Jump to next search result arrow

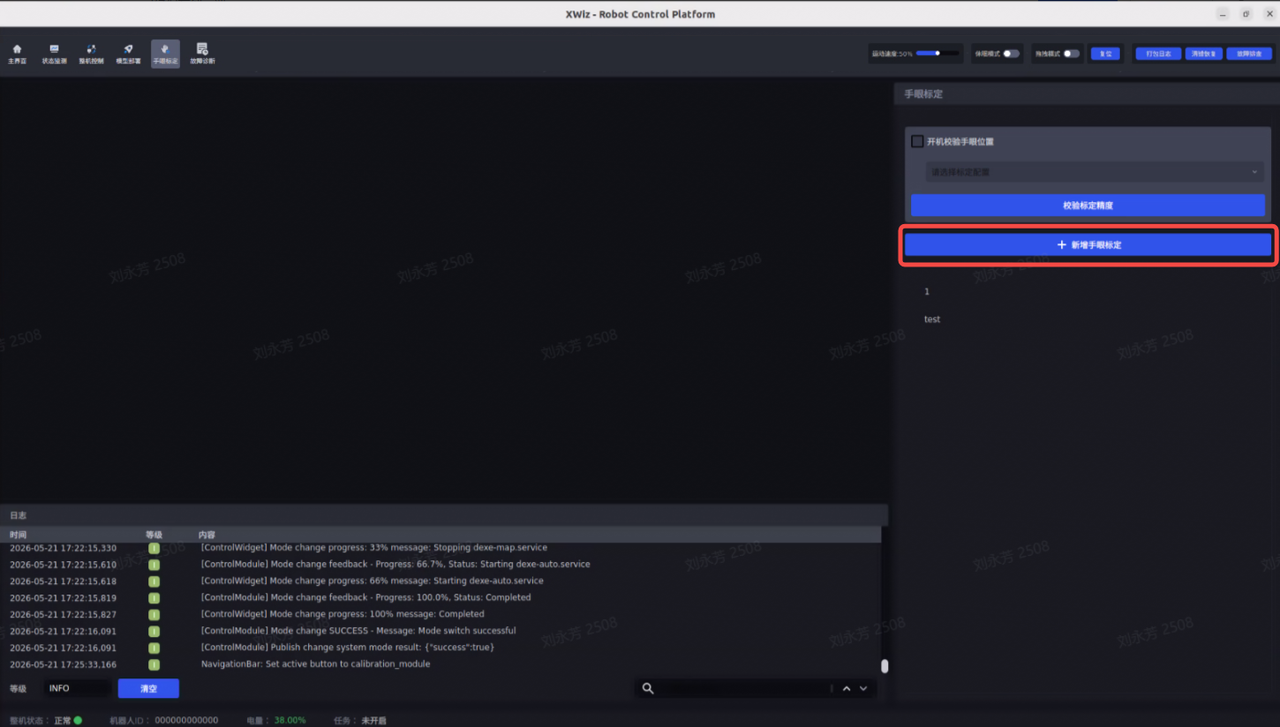coord(863,688)
